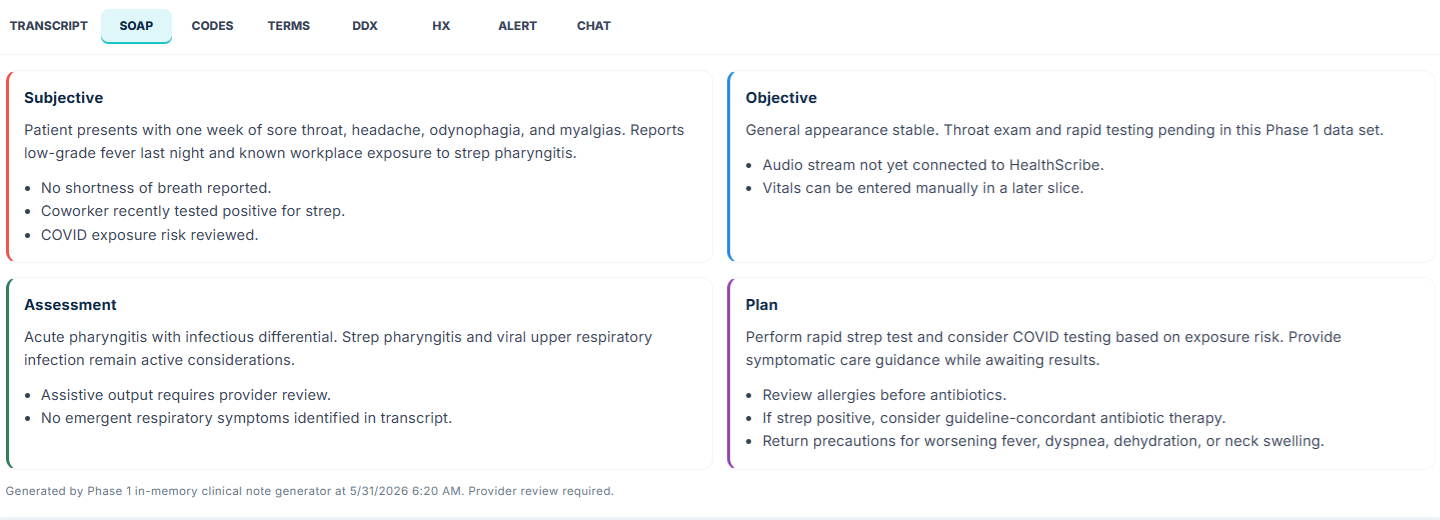1440x520 pixels.
Task: View the HX tab
Action: click(441, 26)
